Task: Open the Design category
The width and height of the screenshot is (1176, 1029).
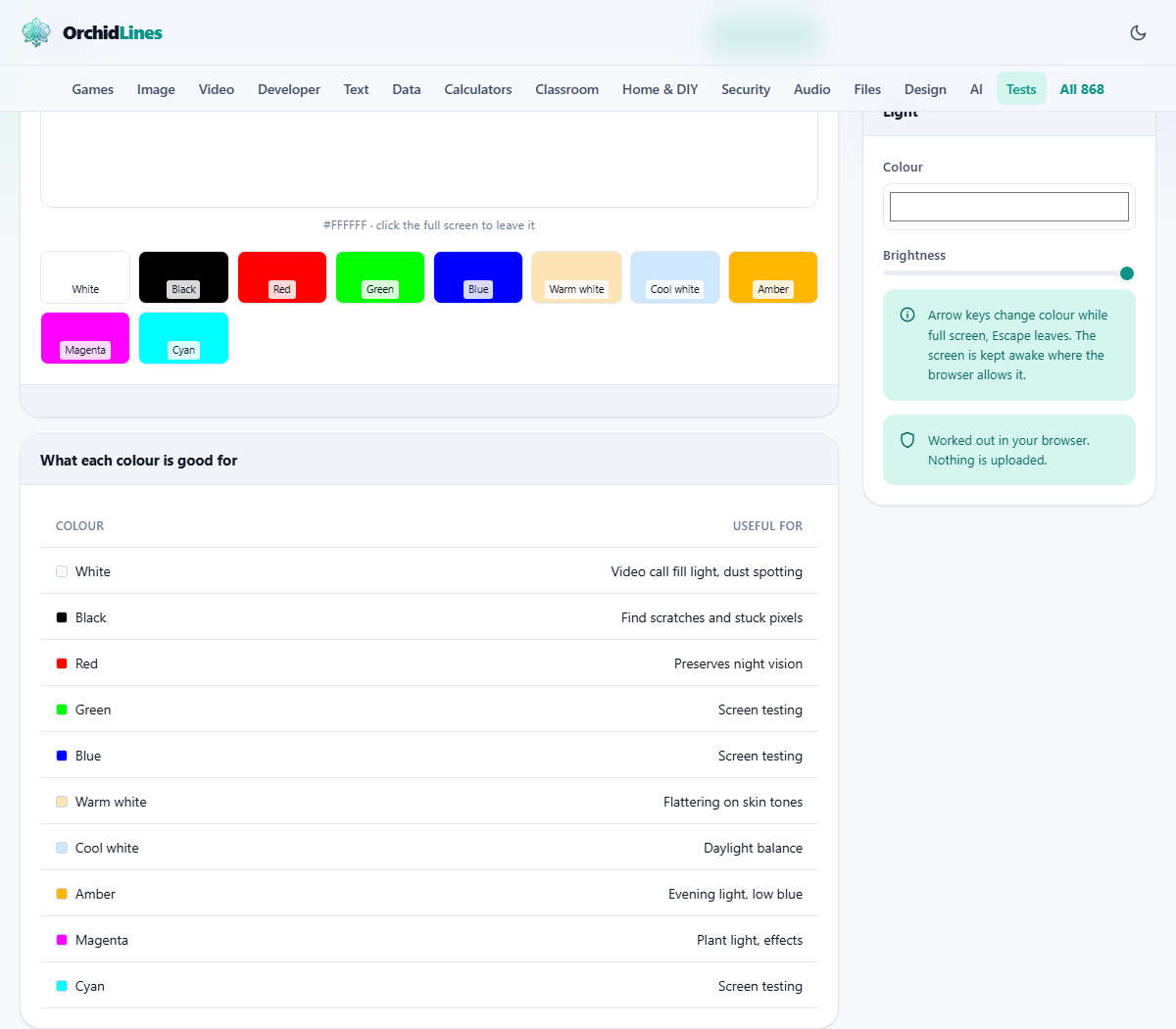Action: point(925,89)
